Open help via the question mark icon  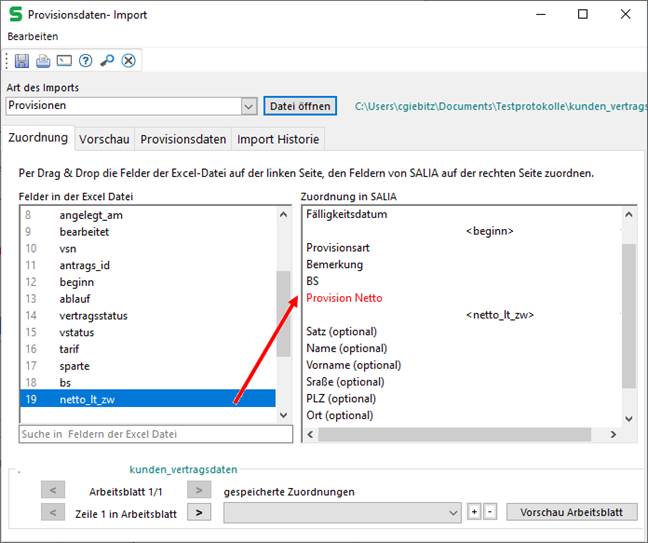[x=86, y=61]
